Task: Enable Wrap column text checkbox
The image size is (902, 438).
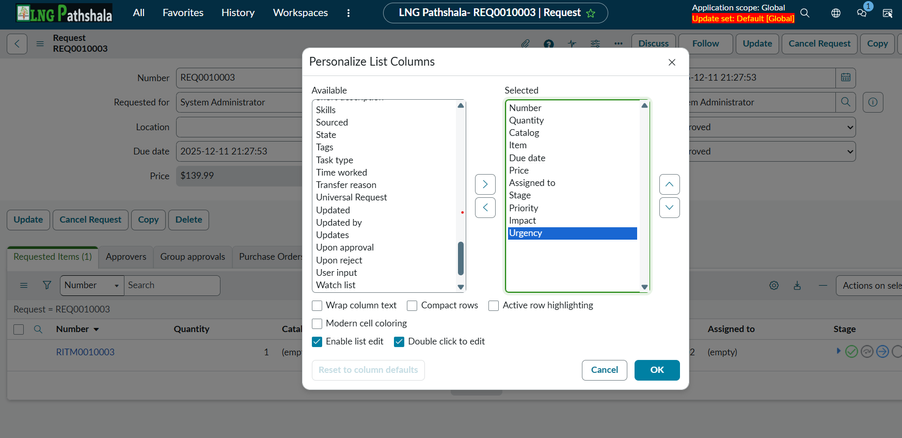Action: (x=317, y=306)
